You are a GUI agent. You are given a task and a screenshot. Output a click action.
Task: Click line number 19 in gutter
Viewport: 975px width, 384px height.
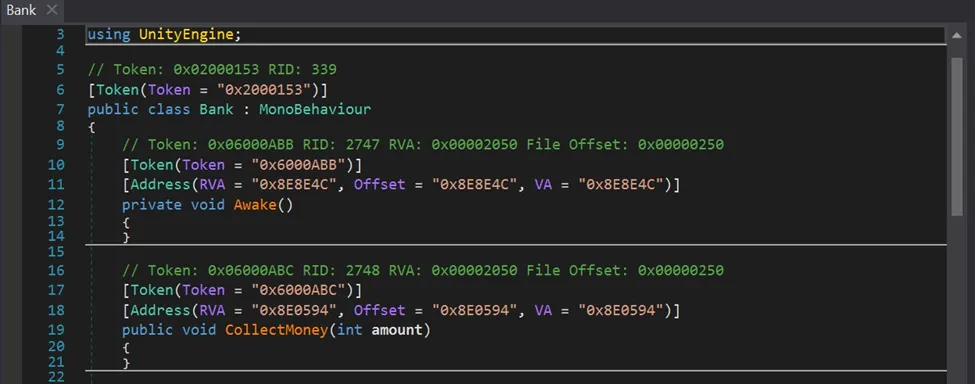click(56, 330)
